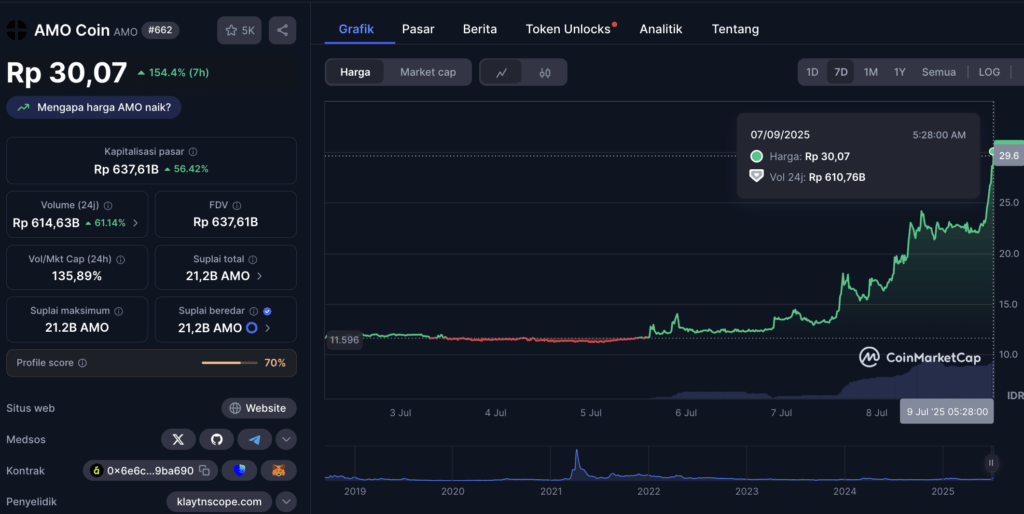Click the 2021 spike on overview timeline

pyautogui.click(x=577, y=464)
